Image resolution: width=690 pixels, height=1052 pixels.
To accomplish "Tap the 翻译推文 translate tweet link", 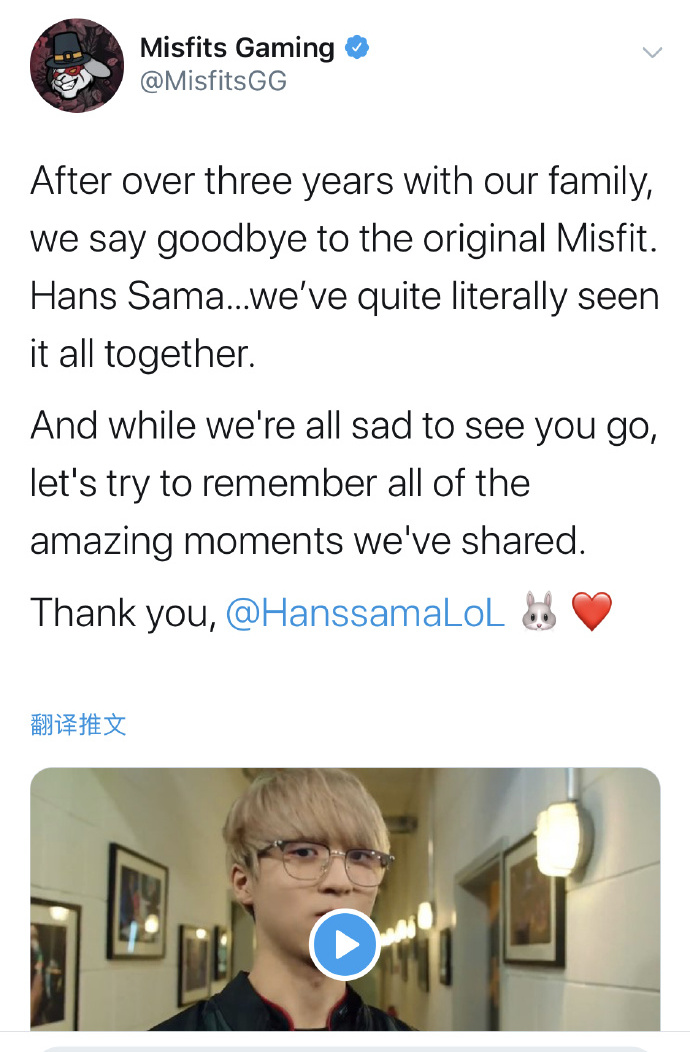I will coord(79,725).
